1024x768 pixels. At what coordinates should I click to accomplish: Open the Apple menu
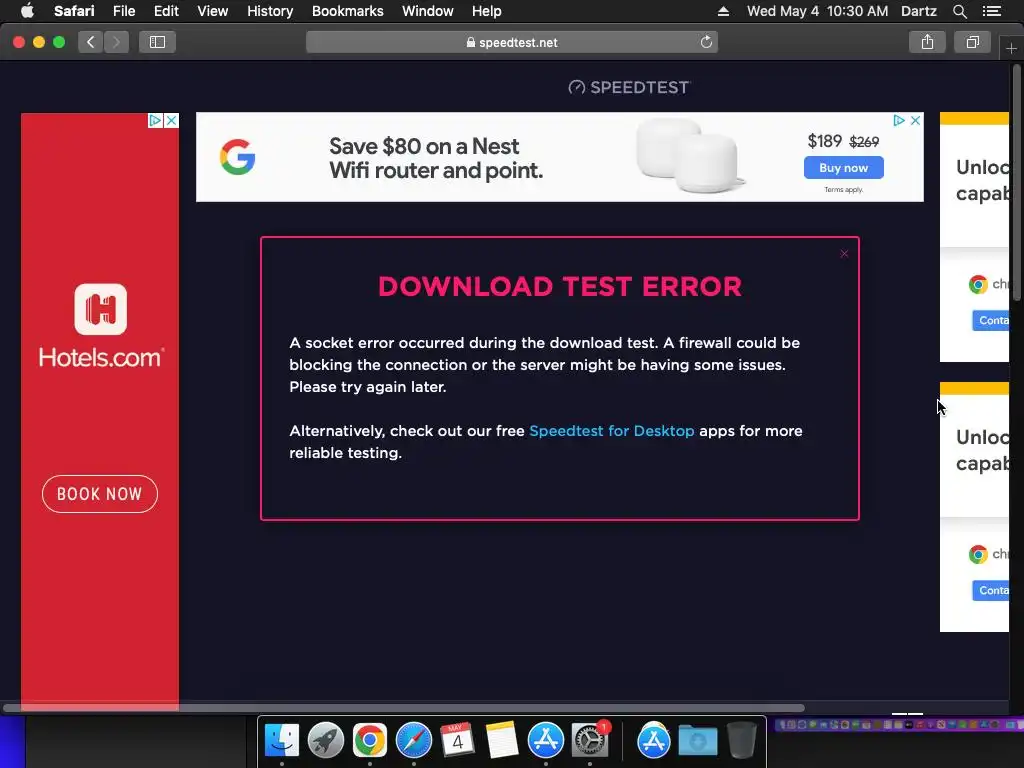coord(27,11)
